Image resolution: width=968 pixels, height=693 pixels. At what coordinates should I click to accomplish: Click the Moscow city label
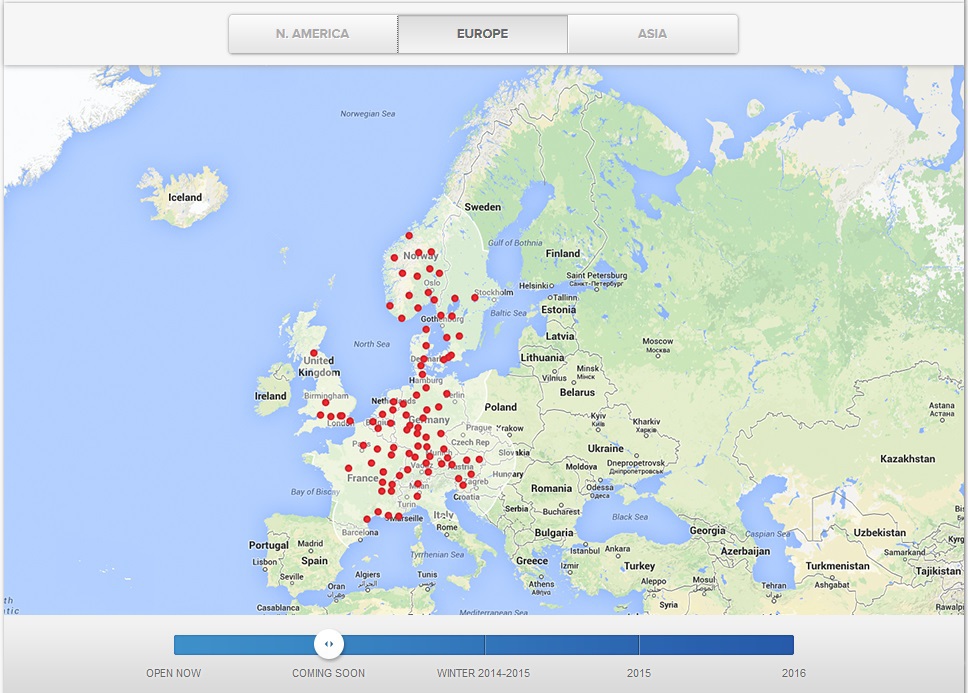pos(658,341)
